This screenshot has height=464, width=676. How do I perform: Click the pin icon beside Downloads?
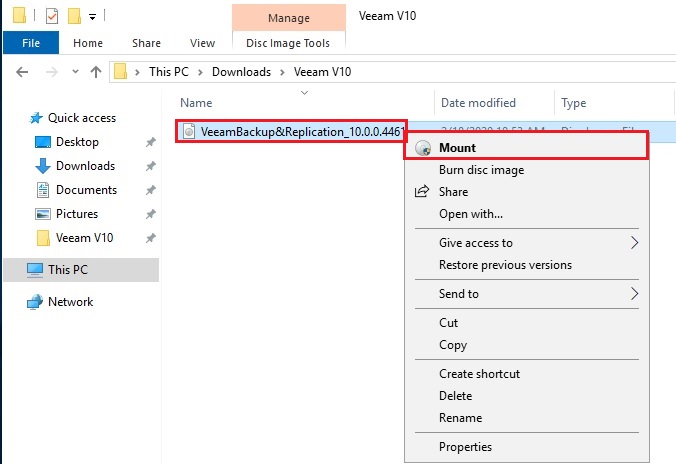pos(150,166)
